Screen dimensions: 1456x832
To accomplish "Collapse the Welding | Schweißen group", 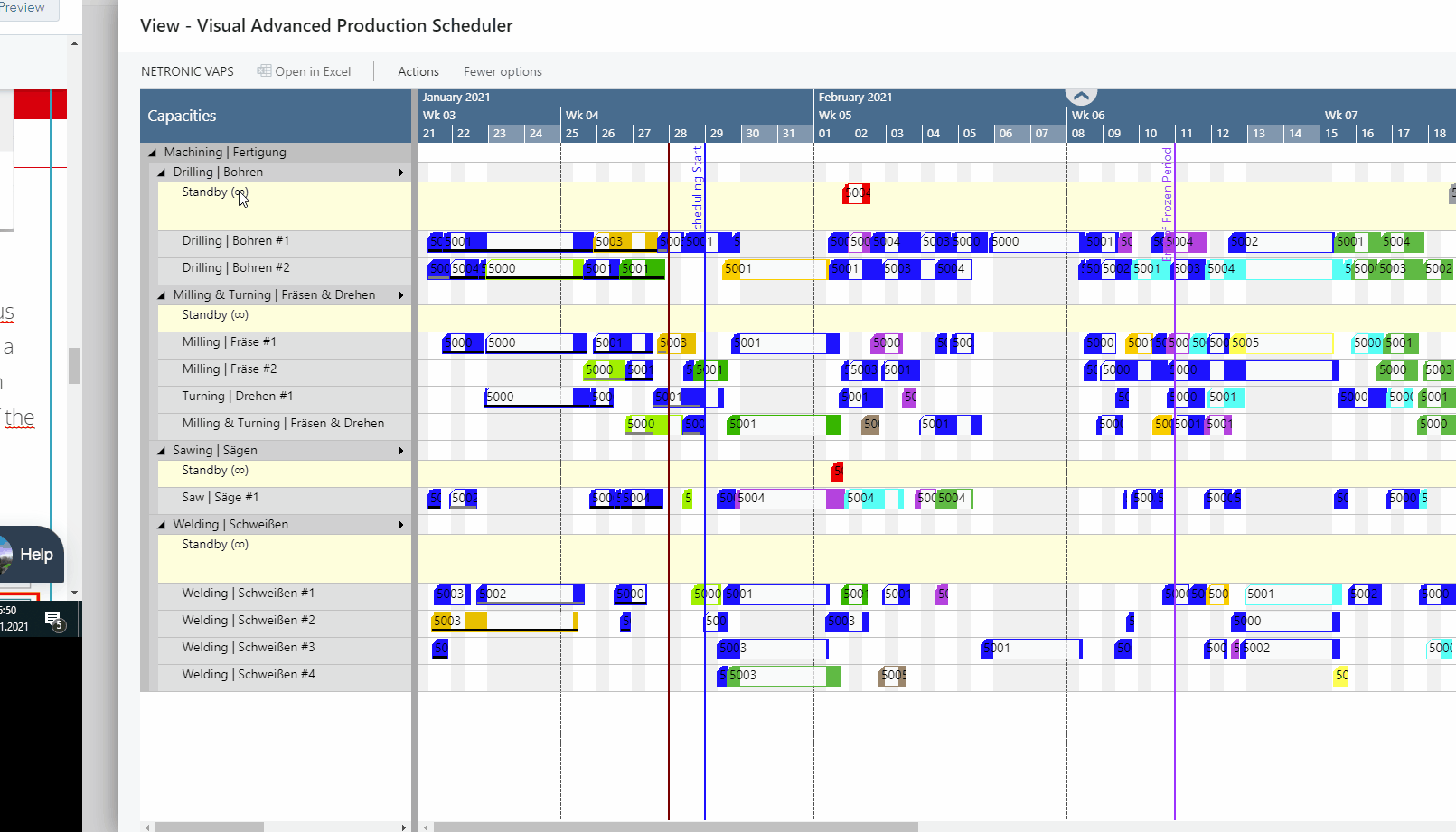I will coord(162,525).
